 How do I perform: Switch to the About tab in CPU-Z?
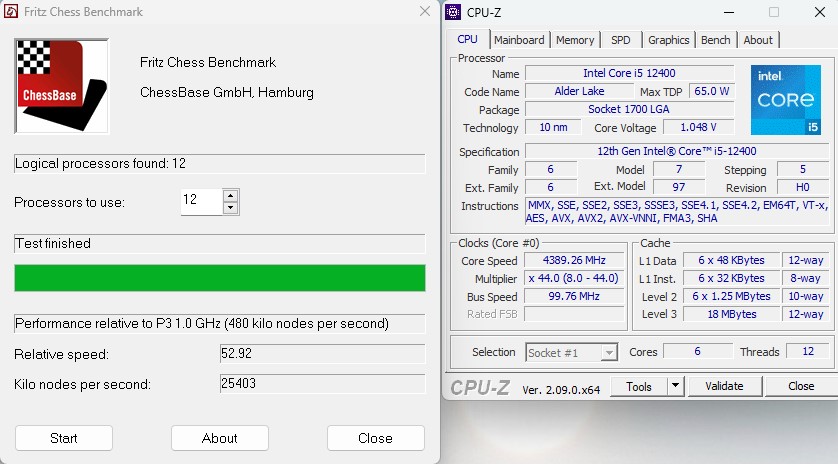point(758,40)
